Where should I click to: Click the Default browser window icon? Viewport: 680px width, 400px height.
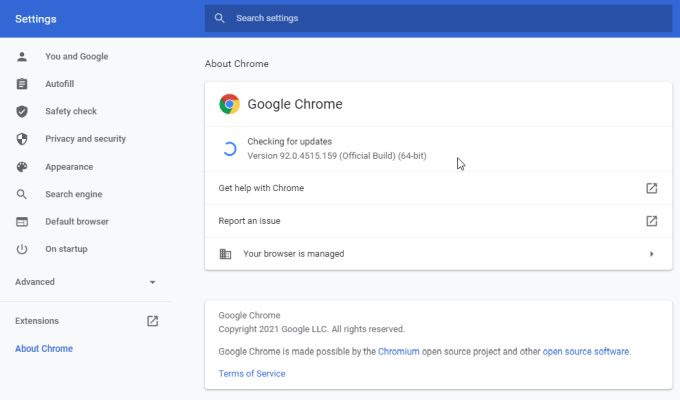(x=22, y=222)
